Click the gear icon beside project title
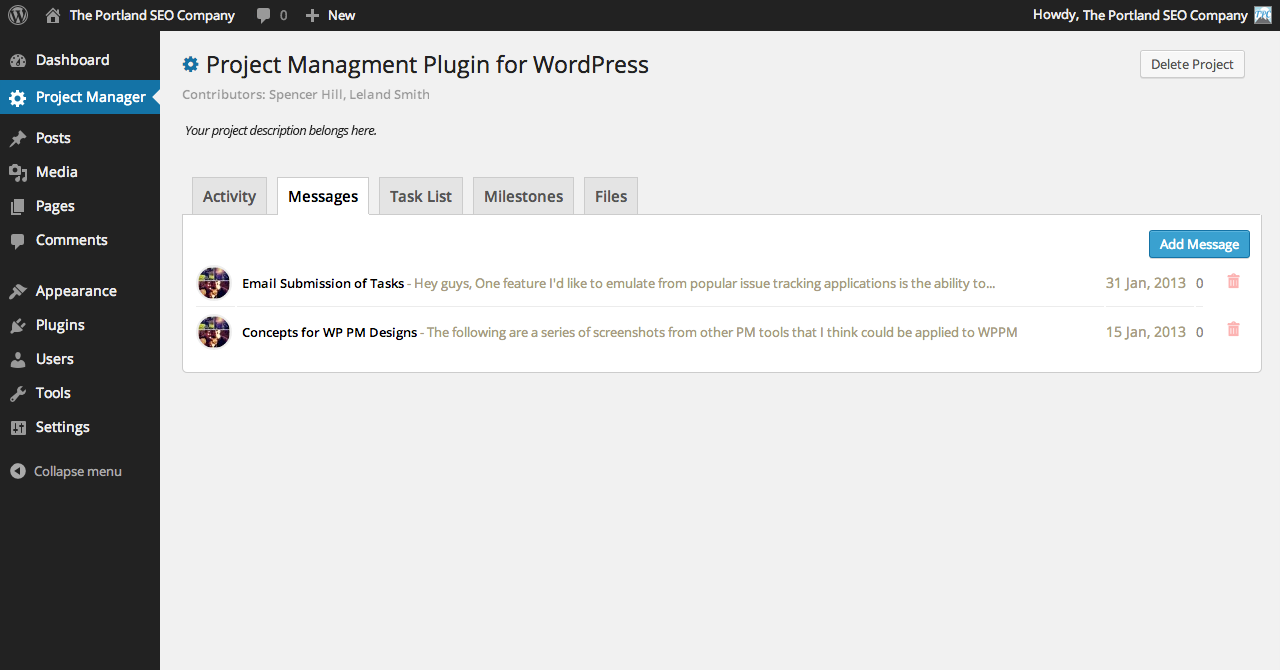 (191, 65)
